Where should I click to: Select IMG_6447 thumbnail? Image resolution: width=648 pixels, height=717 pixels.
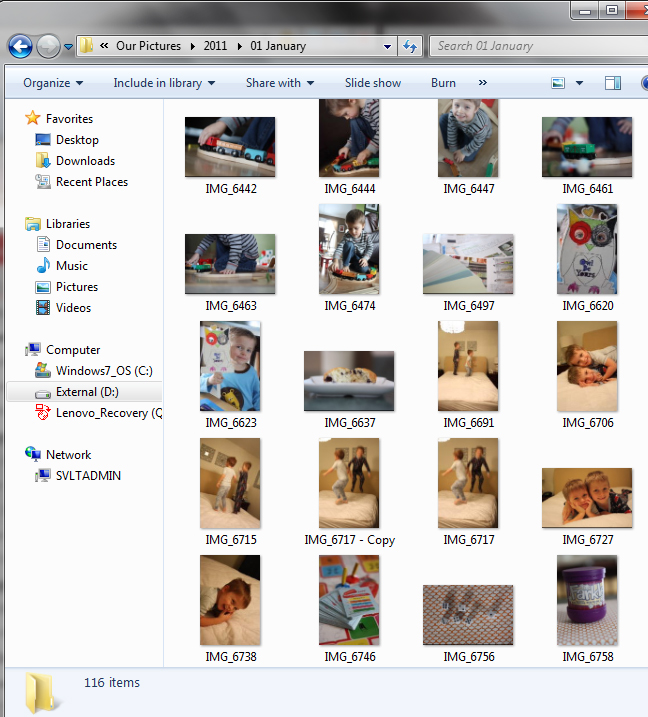coord(468,138)
